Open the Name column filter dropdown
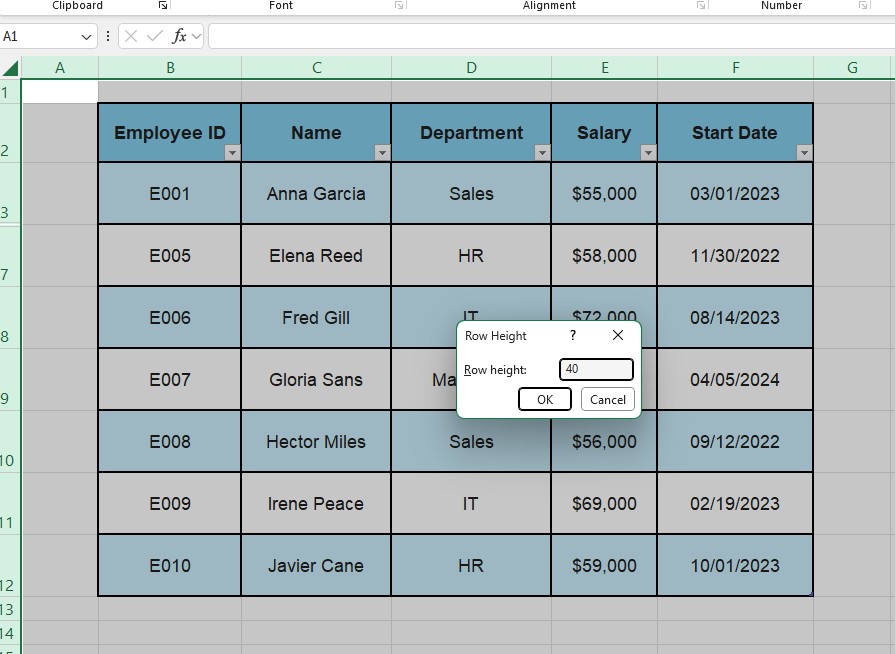This screenshot has width=895, height=654. click(382, 153)
